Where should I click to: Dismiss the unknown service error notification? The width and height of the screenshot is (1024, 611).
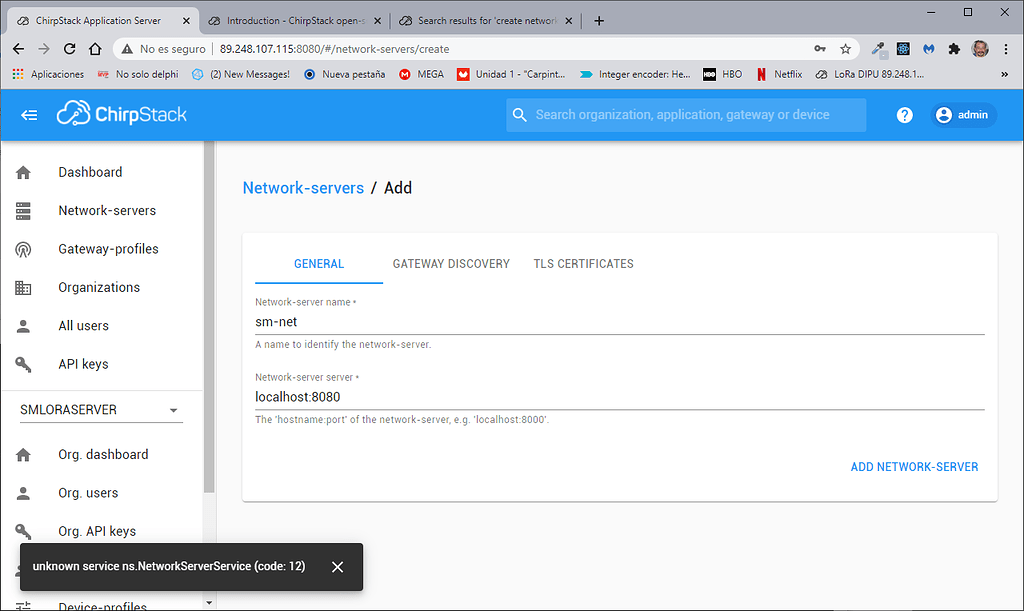[337, 566]
